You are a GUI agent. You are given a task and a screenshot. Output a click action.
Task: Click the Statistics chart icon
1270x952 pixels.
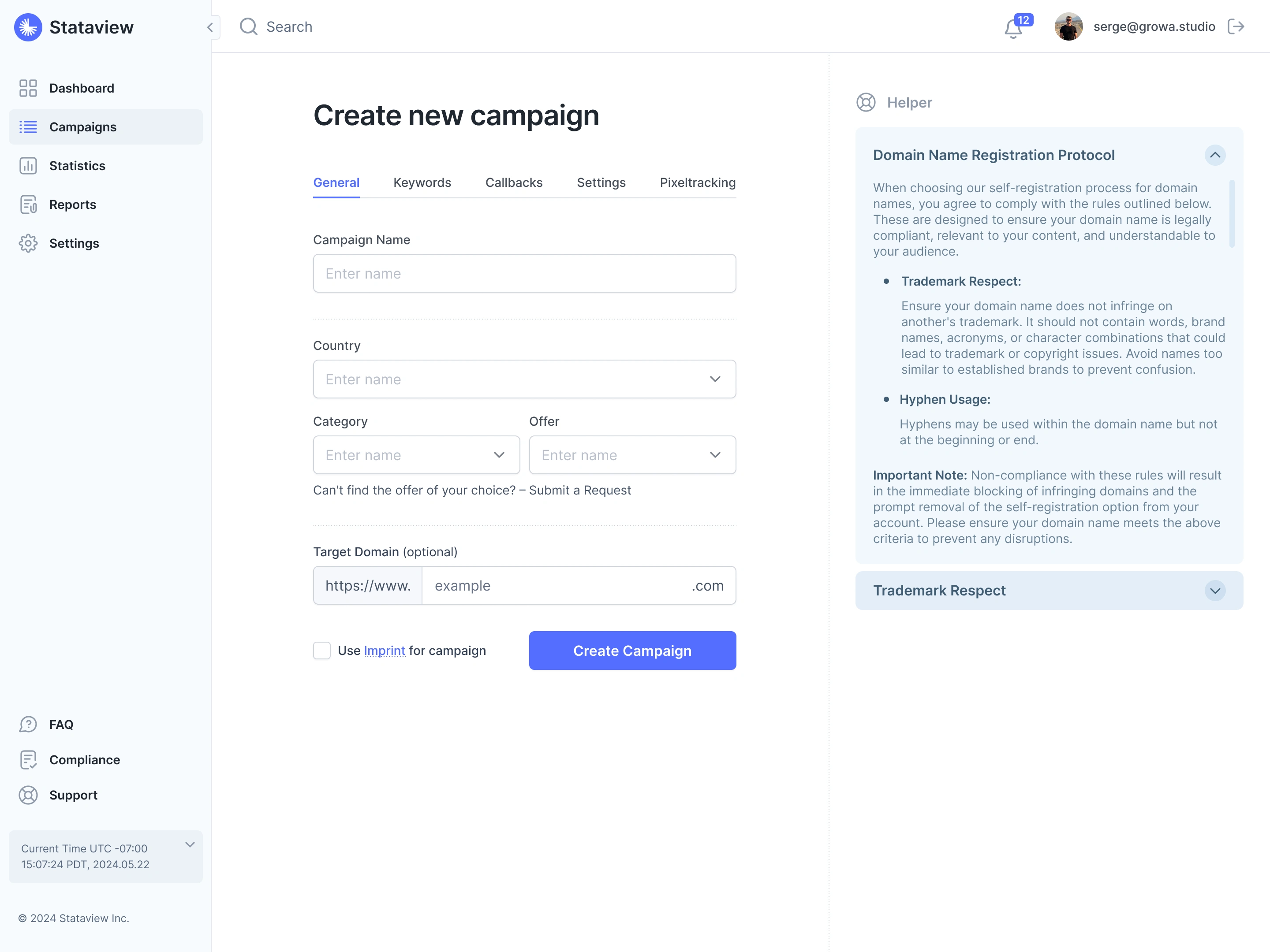27,166
